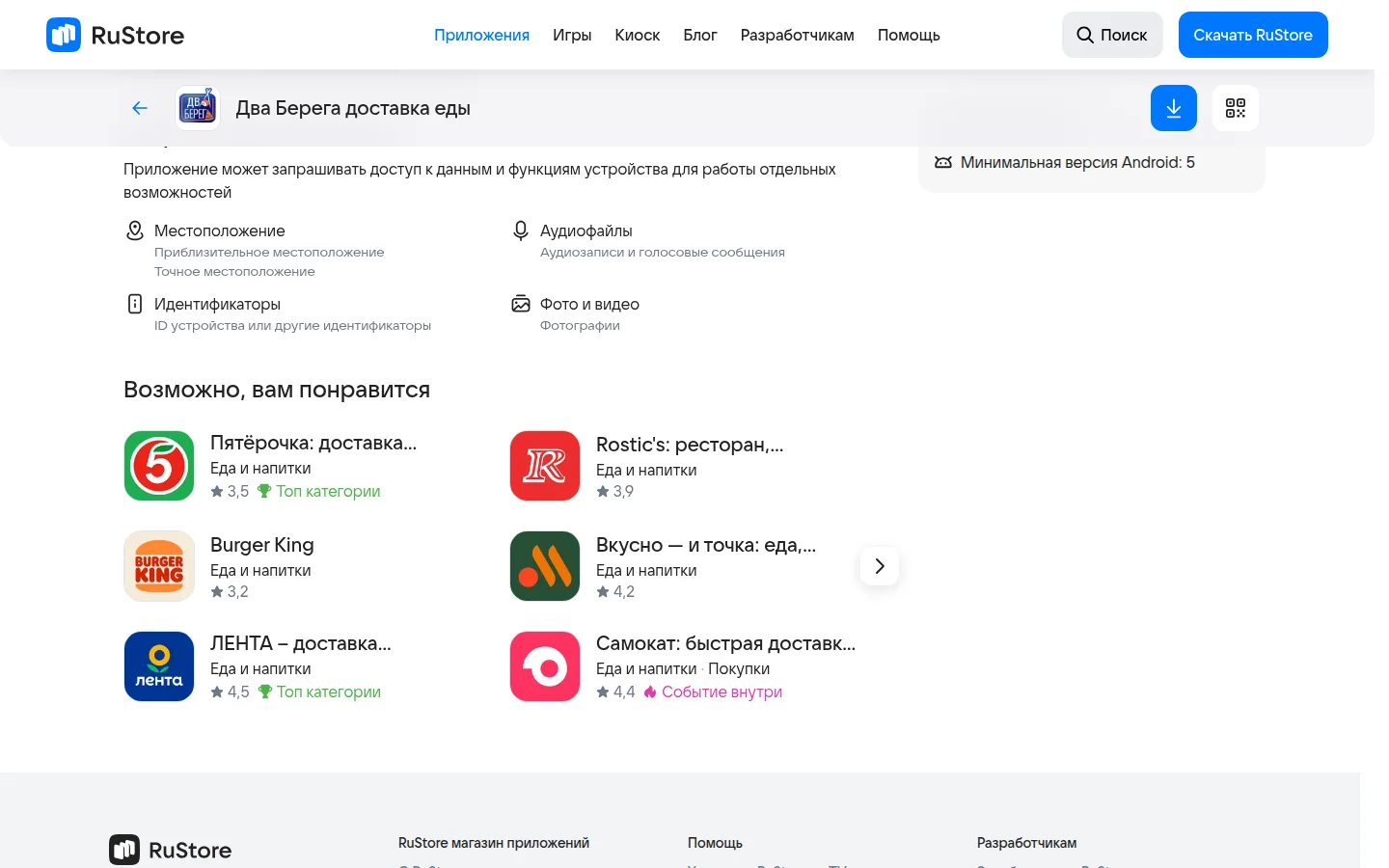1389x868 pixels.
Task: Click the location pin icon beside Местоположение
Action: pos(135,231)
